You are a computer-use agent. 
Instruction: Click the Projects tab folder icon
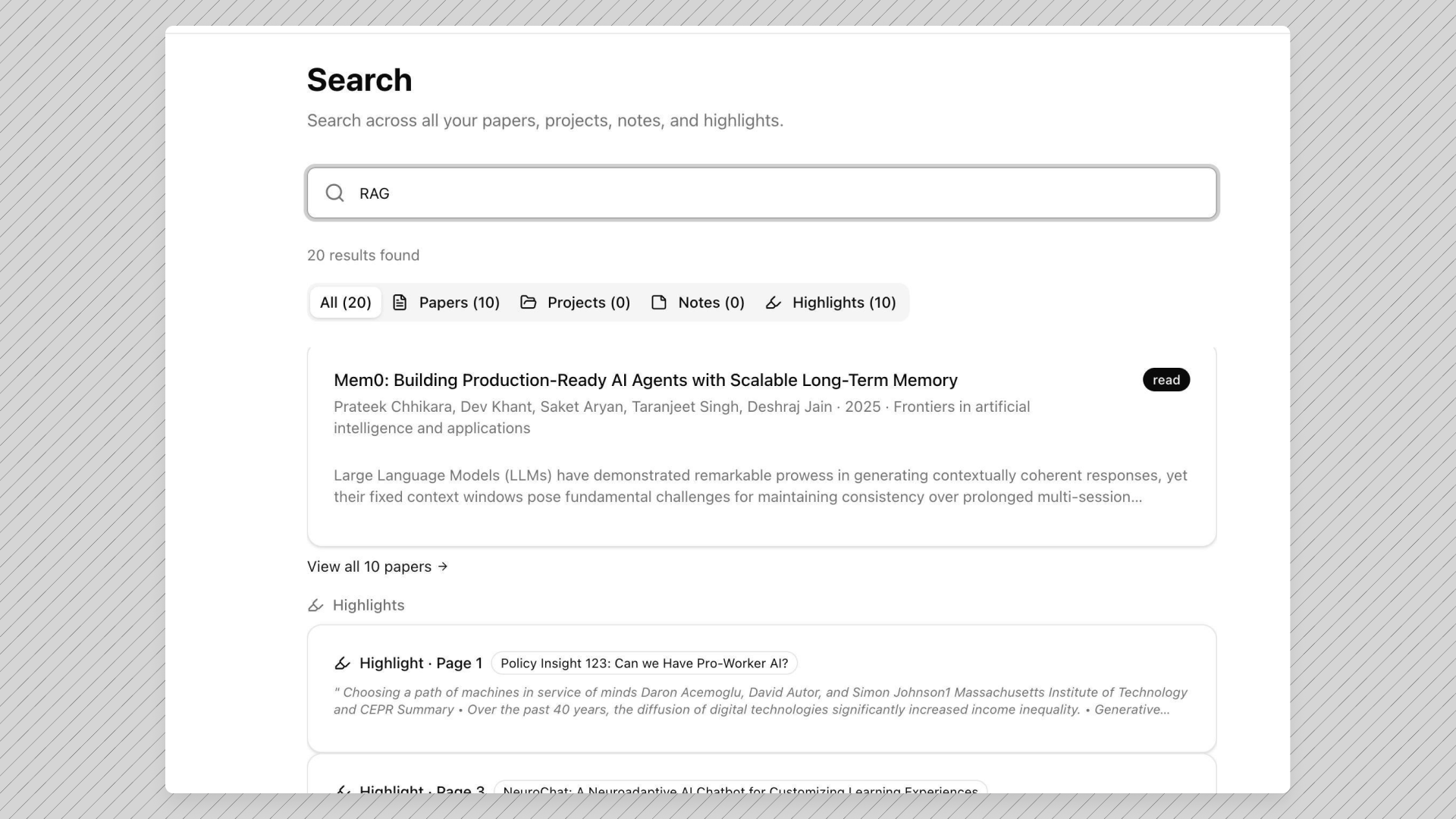[529, 303]
